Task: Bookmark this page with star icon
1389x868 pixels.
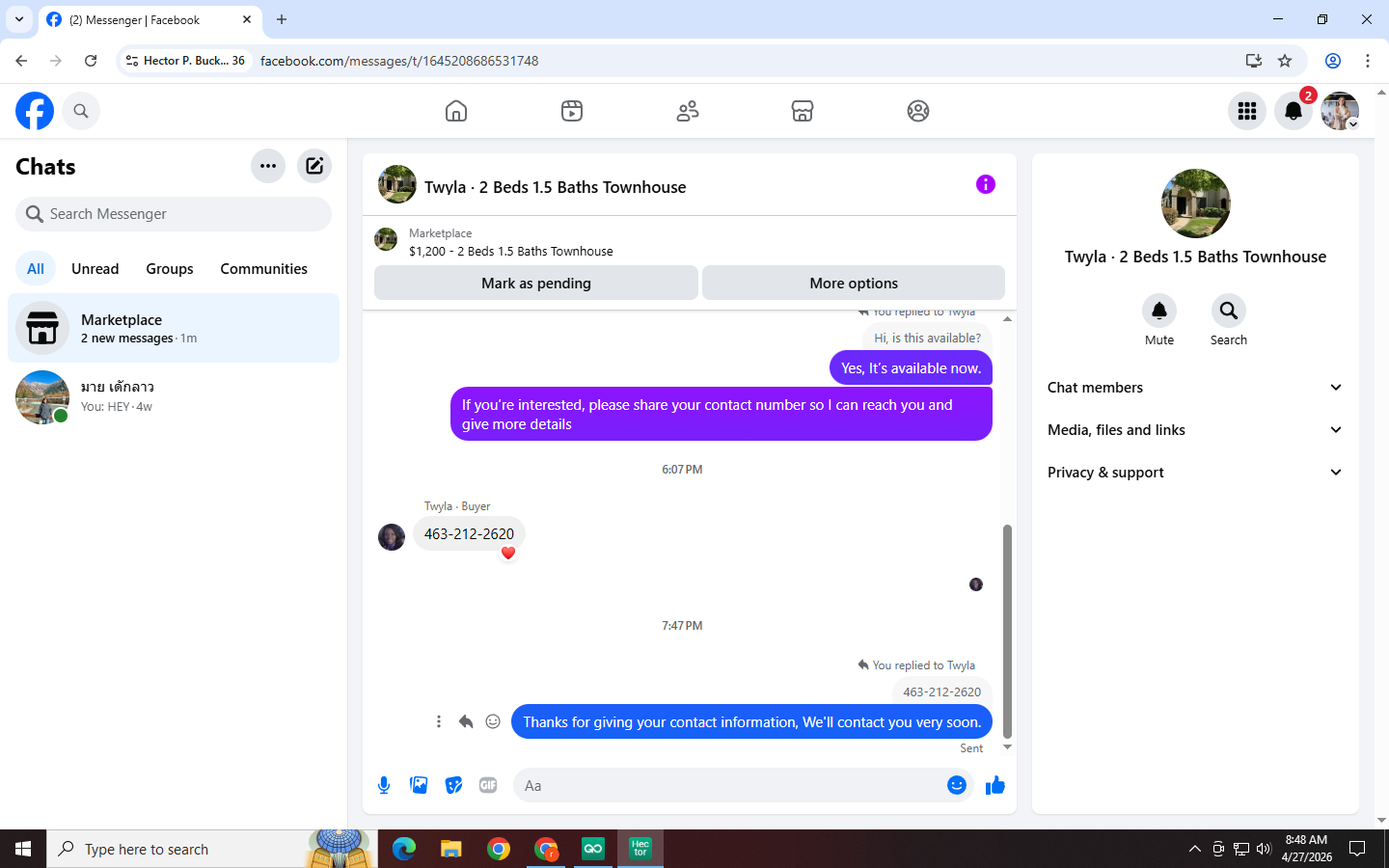Action: (1285, 61)
